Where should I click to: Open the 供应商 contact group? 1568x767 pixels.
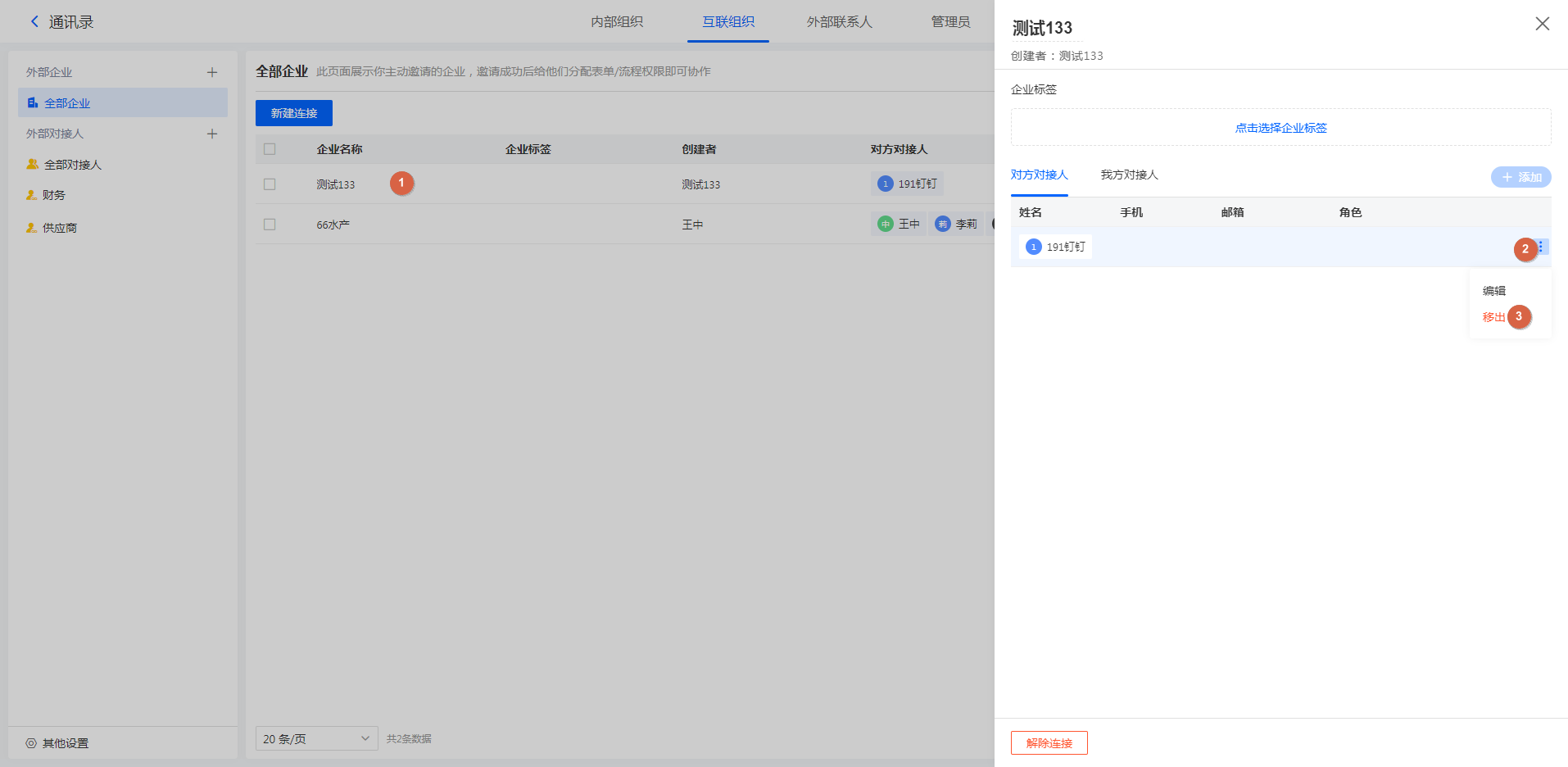click(59, 228)
